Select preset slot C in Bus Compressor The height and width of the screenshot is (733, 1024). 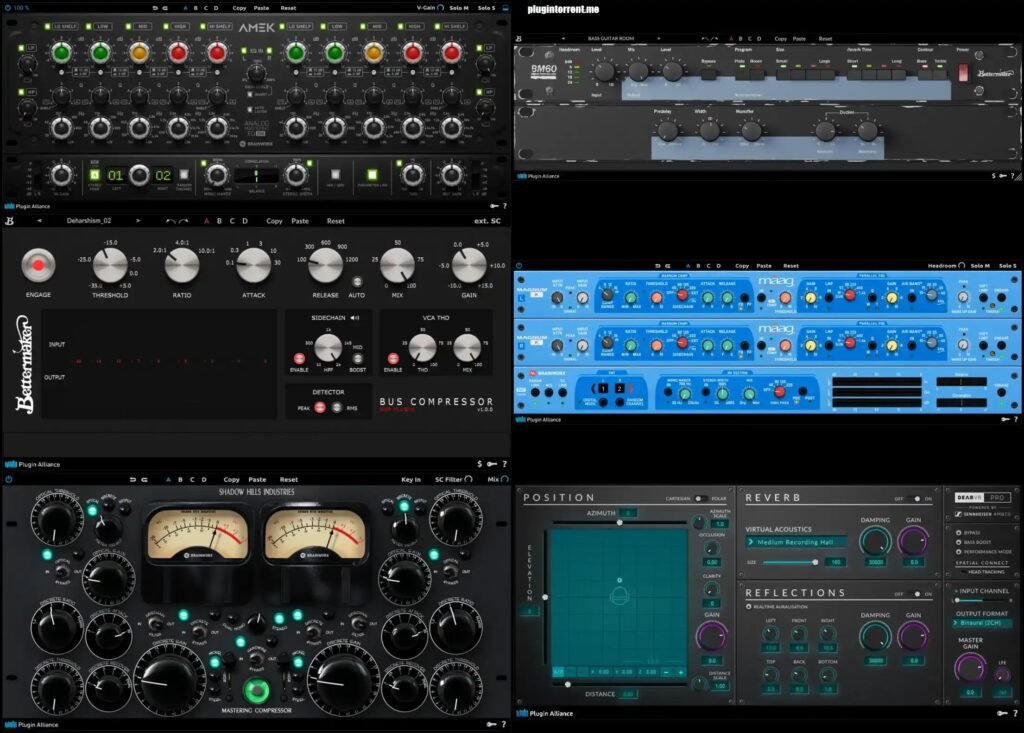232,221
